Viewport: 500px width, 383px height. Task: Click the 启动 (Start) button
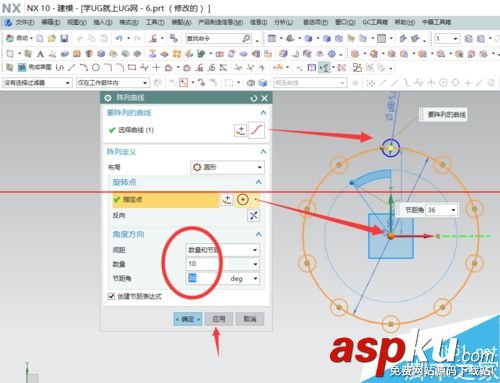pos(19,39)
